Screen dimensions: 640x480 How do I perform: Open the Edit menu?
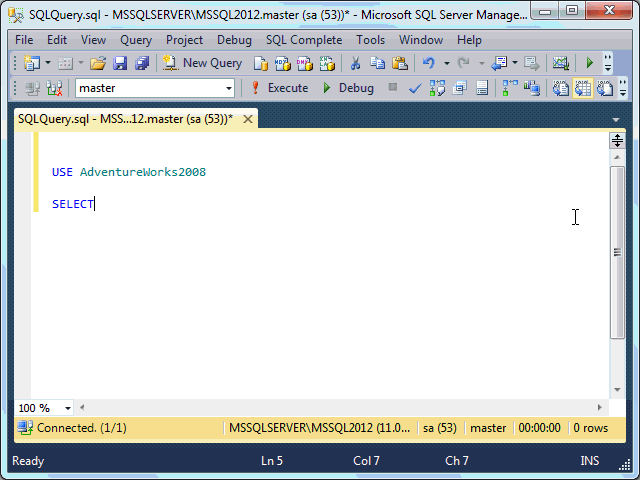click(x=57, y=40)
